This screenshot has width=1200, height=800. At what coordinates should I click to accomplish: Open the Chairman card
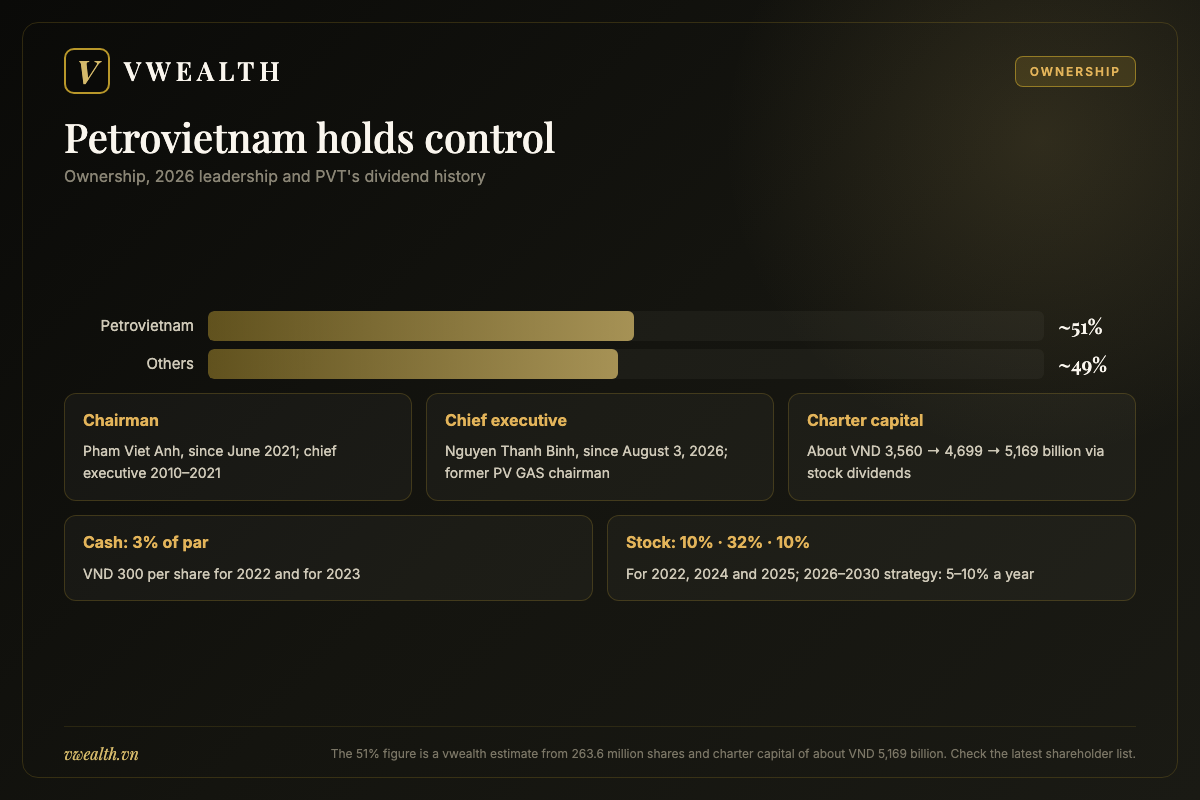click(238, 447)
